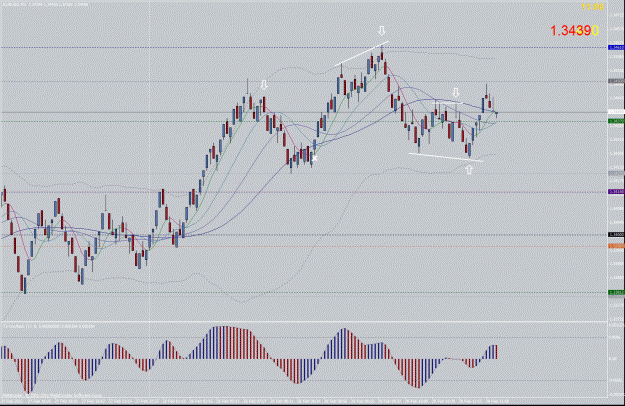625x406 pixels.
Task: Select the purple 1.34160 price tag
Action: click(616, 192)
